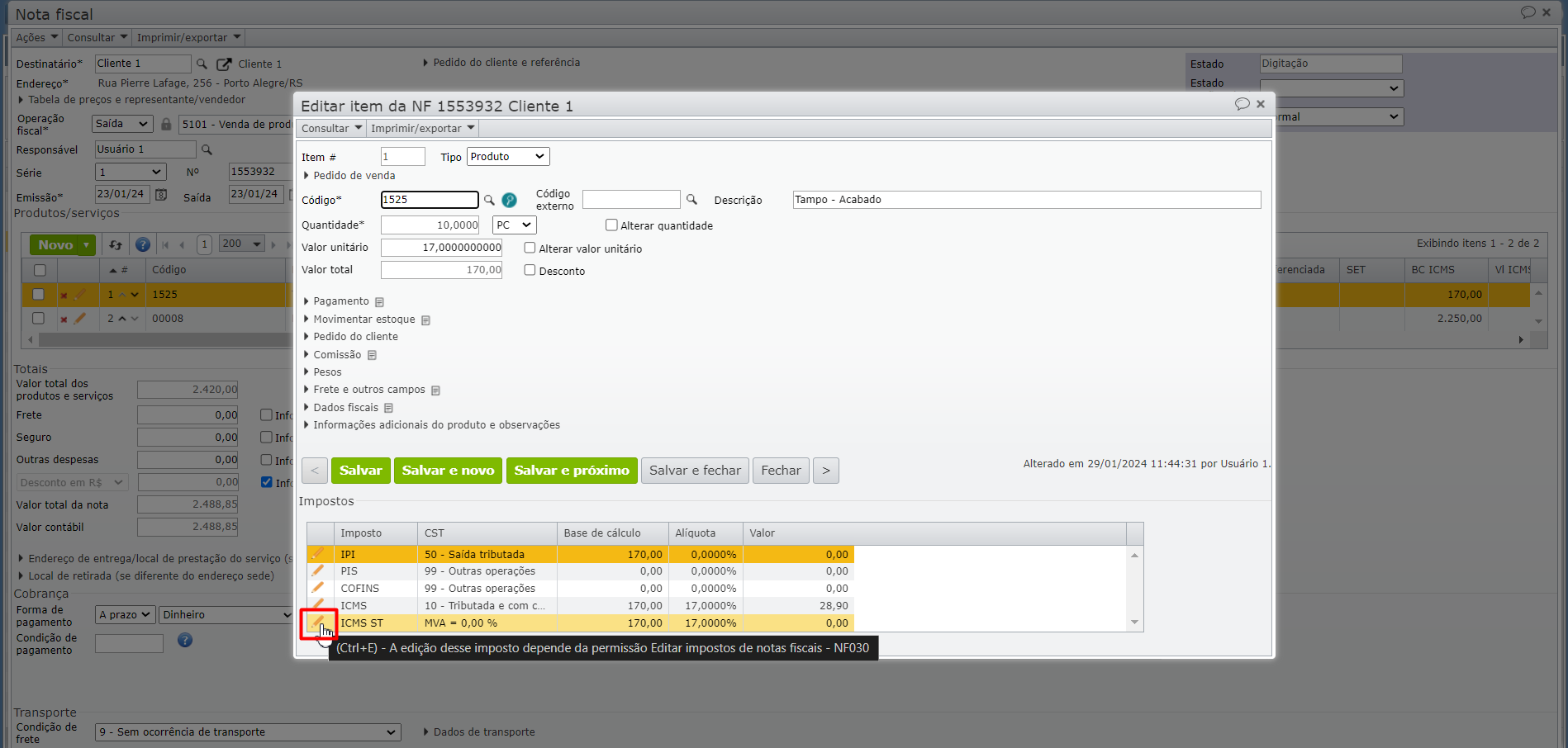Open the note icon beside Pagamento
This screenshot has width=1568, height=748.
[380, 302]
